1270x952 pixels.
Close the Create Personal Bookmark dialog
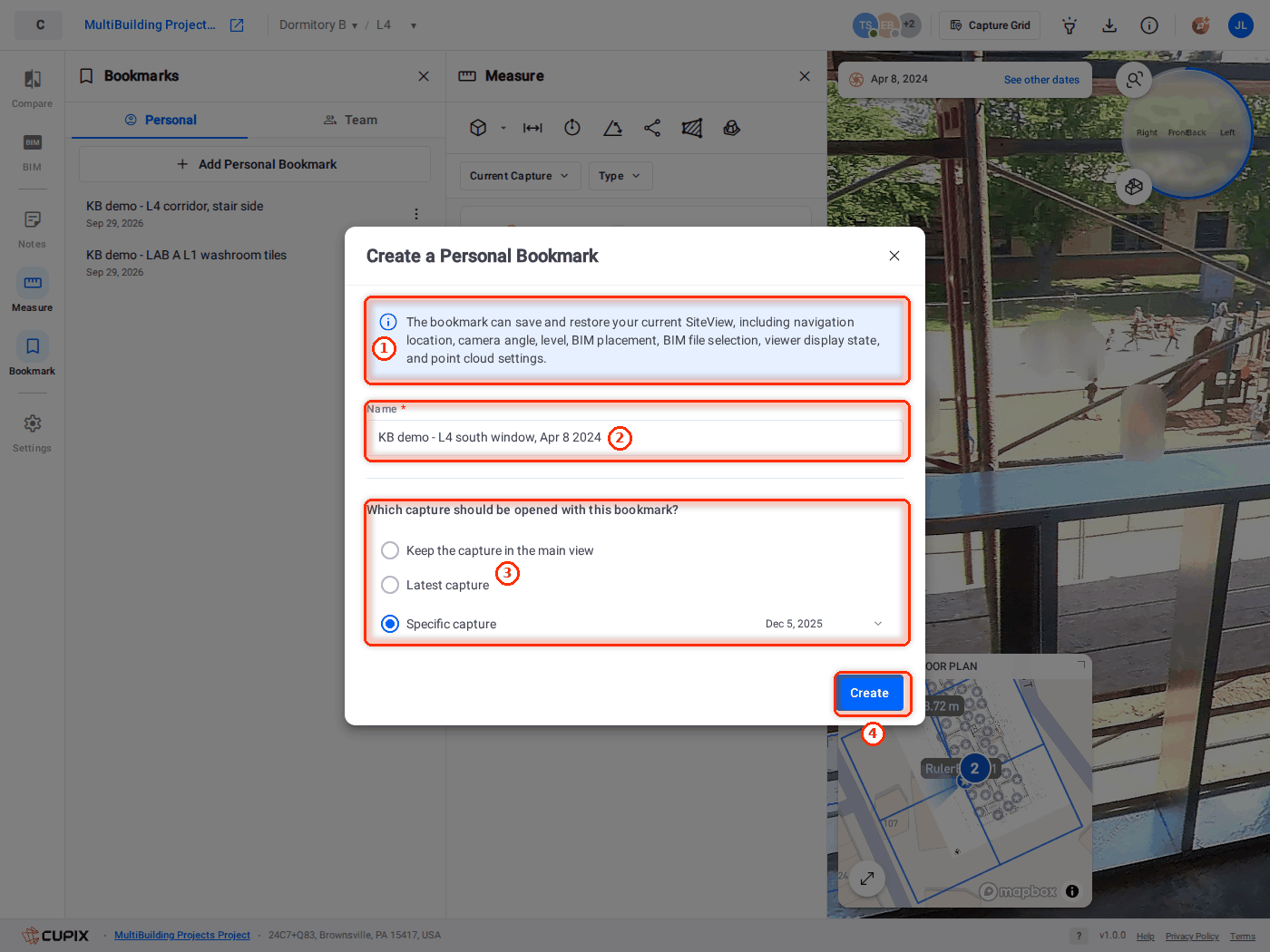click(x=894, y=256)
